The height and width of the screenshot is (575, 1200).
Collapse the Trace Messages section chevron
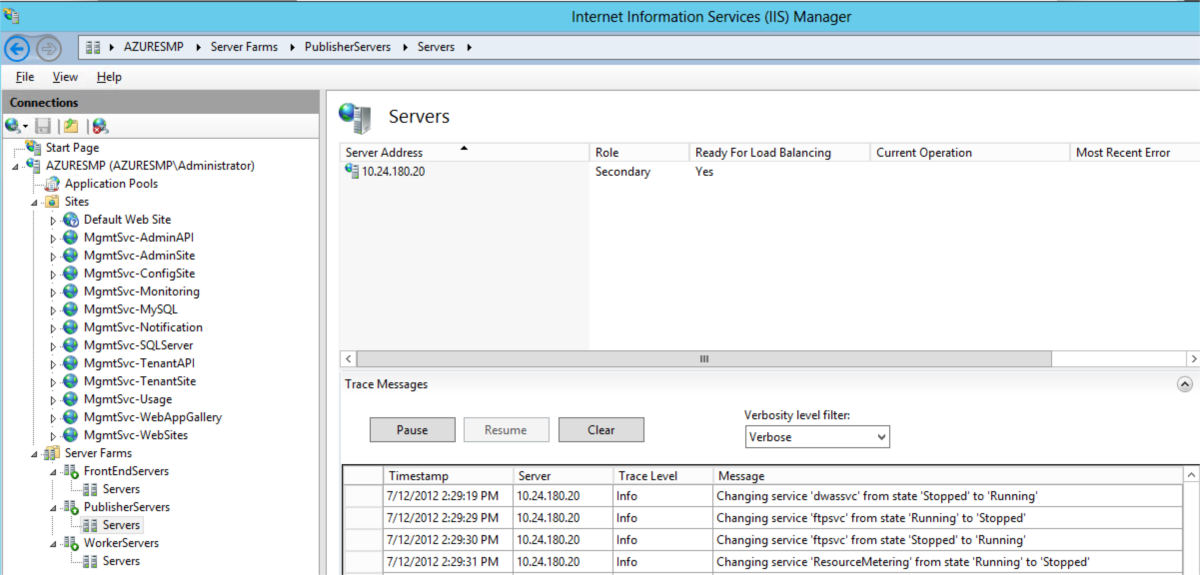(1184, 384)
